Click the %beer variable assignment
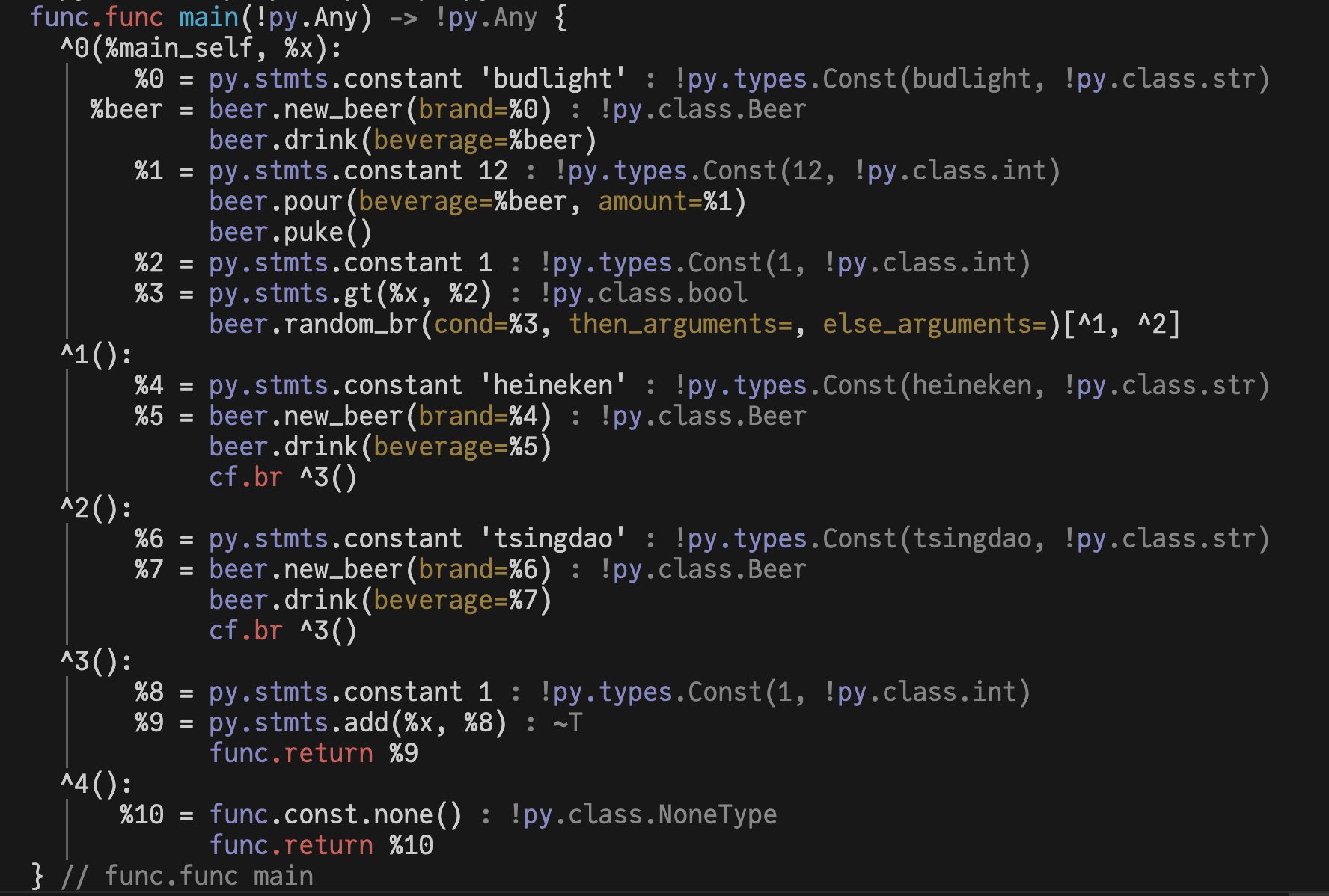 point(126,109)
